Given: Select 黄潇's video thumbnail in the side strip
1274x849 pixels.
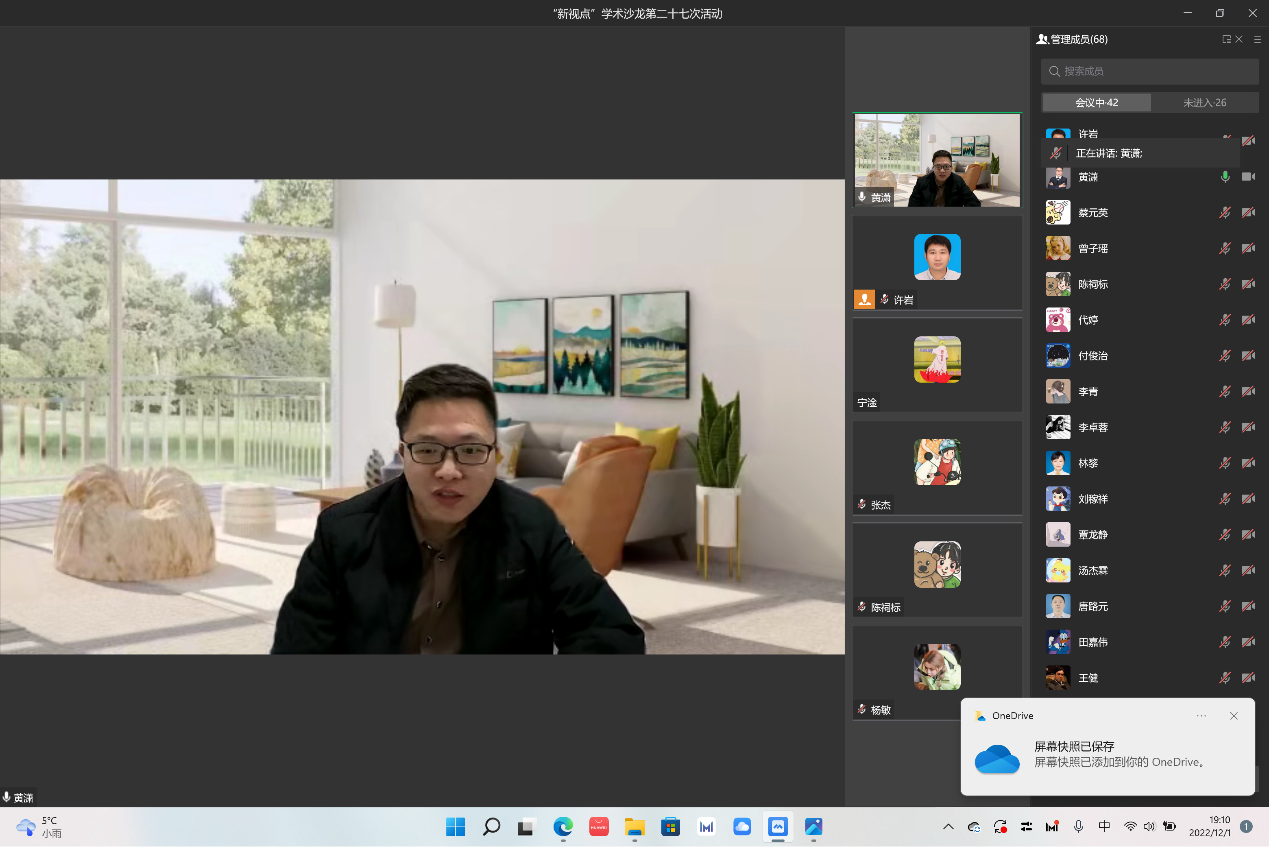Looking at the screenshot, I should 936,160.
